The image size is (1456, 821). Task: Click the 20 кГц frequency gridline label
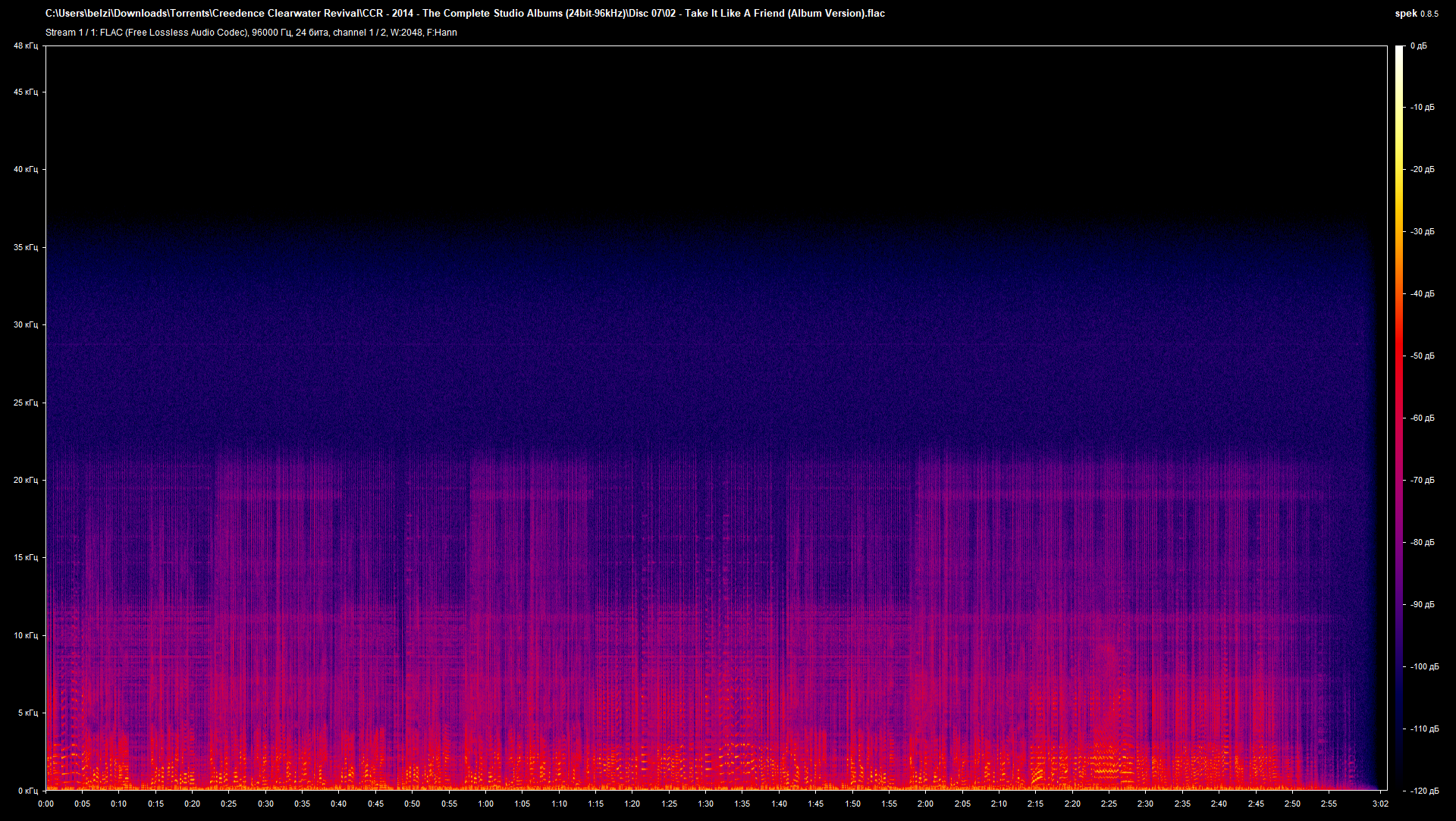tap(25, 479)
